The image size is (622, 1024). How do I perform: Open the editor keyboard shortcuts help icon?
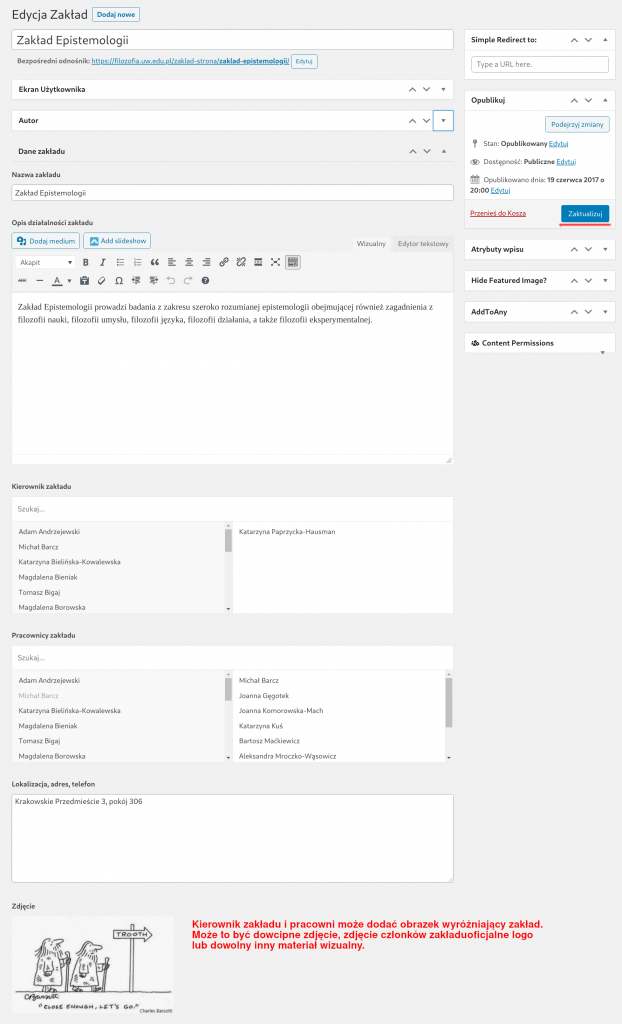[205, 281]
